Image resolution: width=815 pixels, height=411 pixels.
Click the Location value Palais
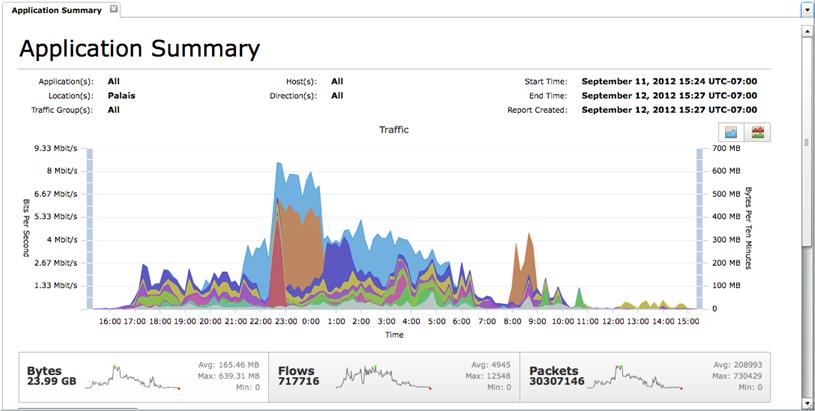tap(122, 96)
